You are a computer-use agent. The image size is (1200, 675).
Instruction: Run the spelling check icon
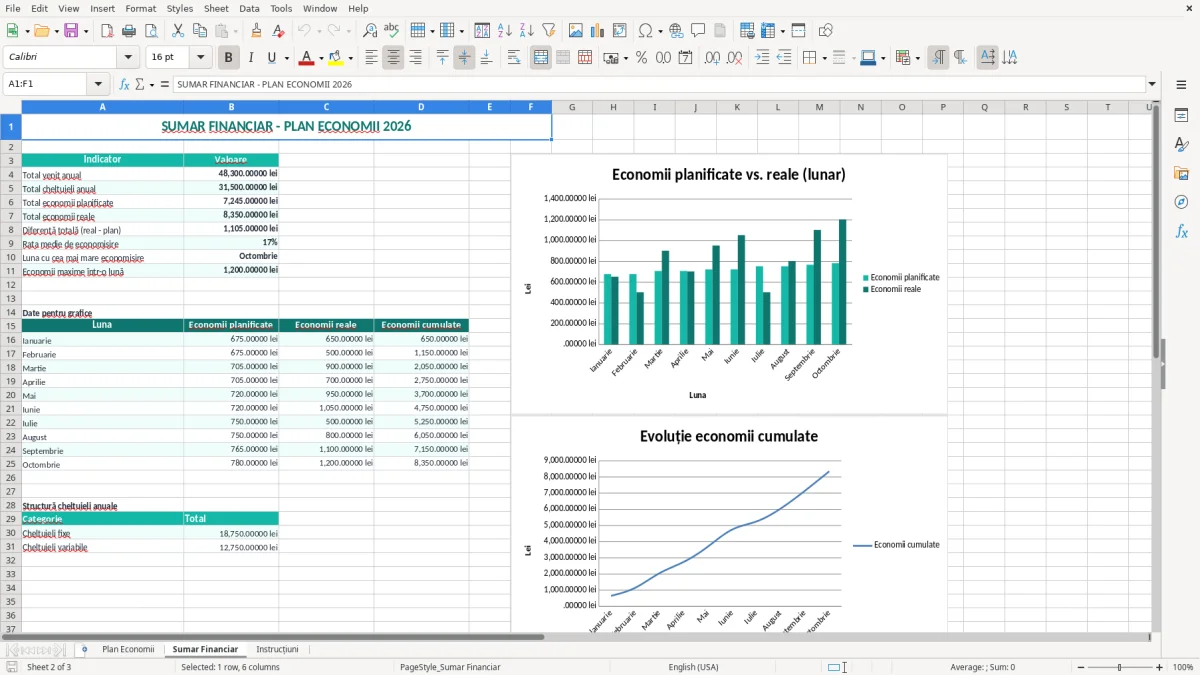[x=392, y=31]
